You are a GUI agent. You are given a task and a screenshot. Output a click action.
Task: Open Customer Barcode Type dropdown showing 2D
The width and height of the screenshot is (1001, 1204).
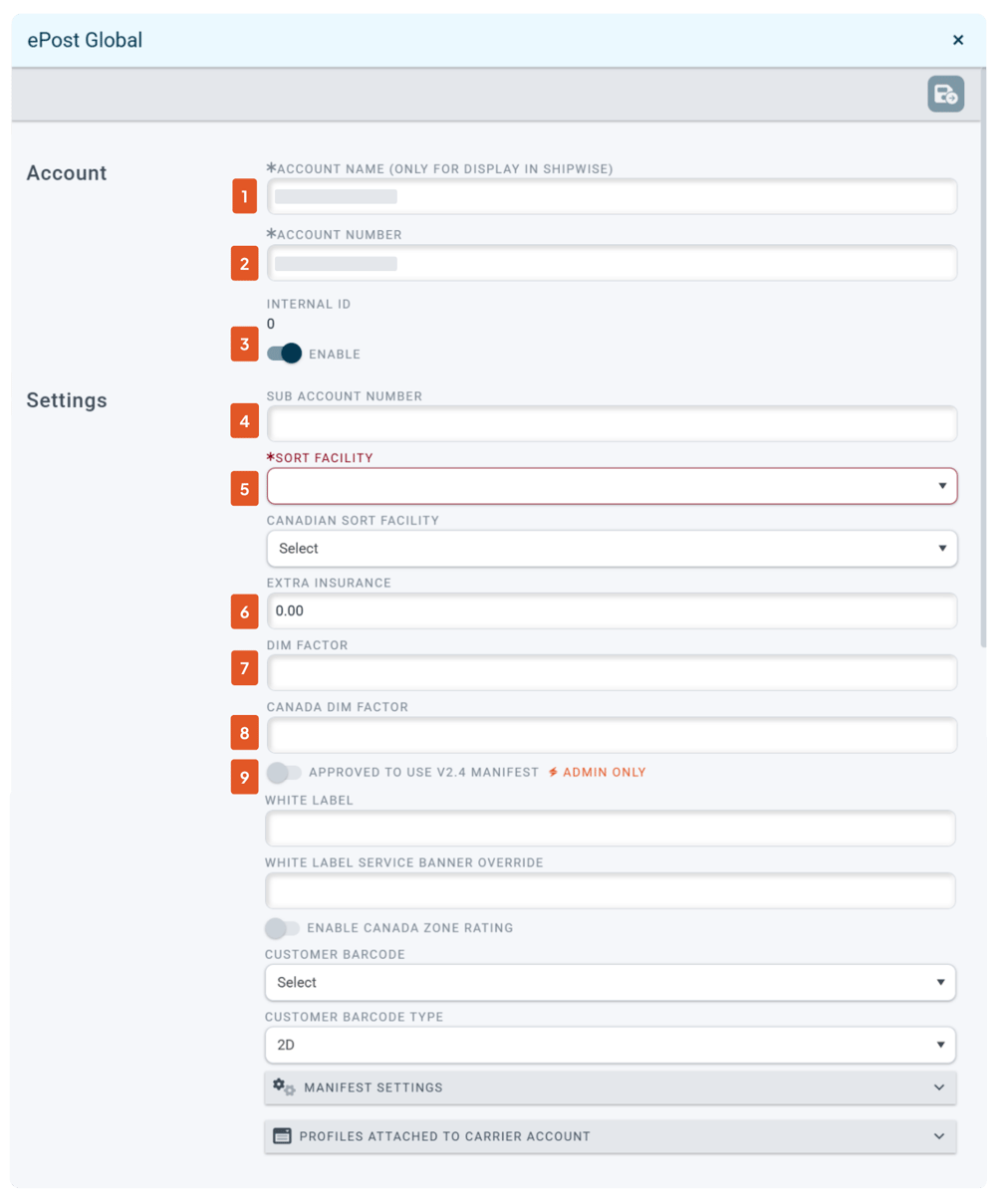point(610,1045)
